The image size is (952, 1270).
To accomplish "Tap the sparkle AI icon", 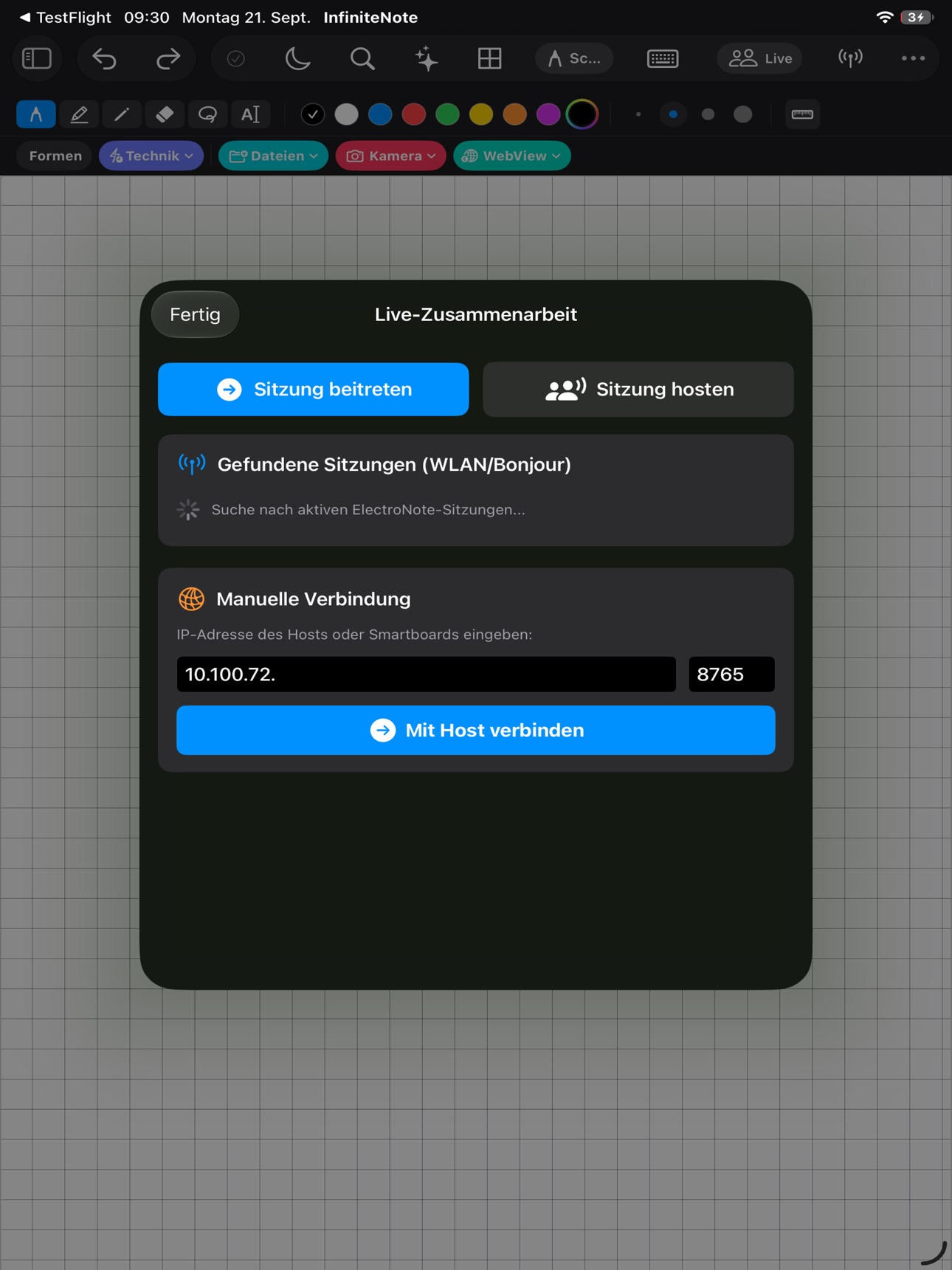I will click(426, 58).
